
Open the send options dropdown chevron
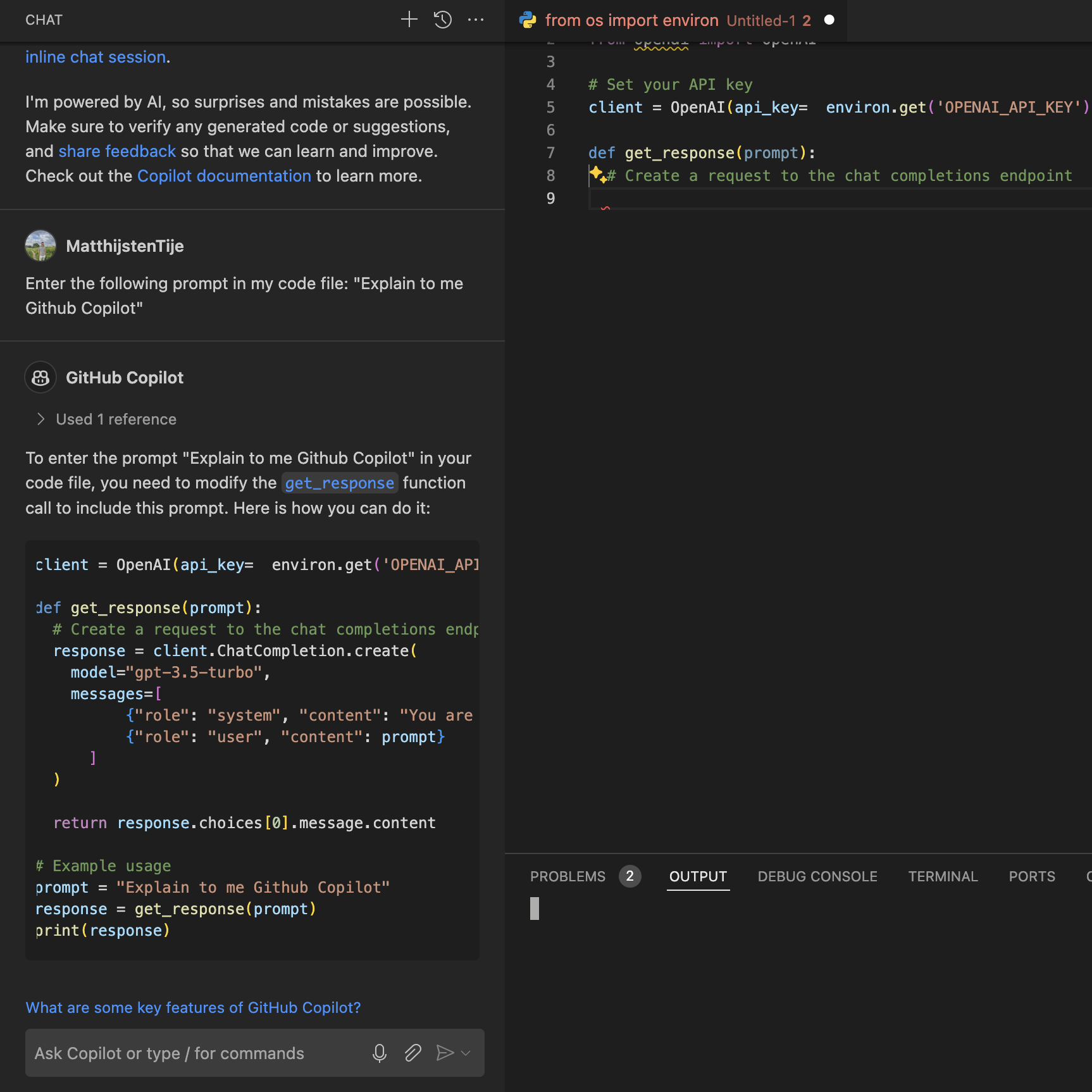(465, 1053)
